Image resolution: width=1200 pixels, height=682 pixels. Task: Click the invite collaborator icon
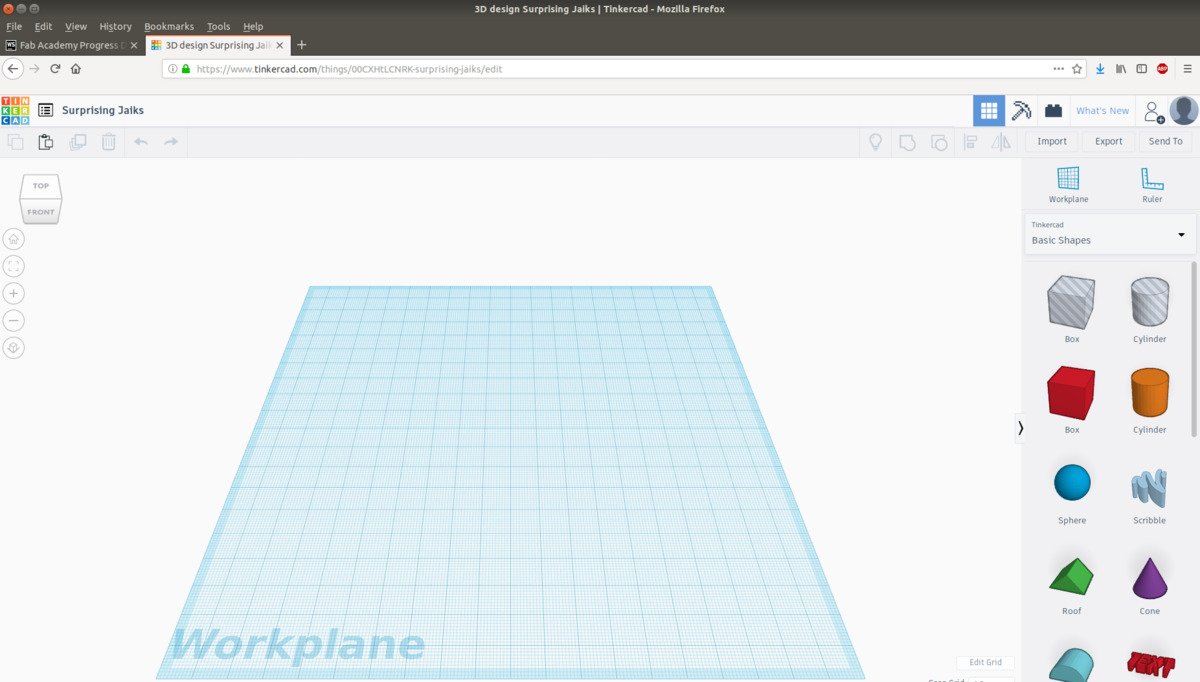pyautogui.click(x=1153, y=111)
